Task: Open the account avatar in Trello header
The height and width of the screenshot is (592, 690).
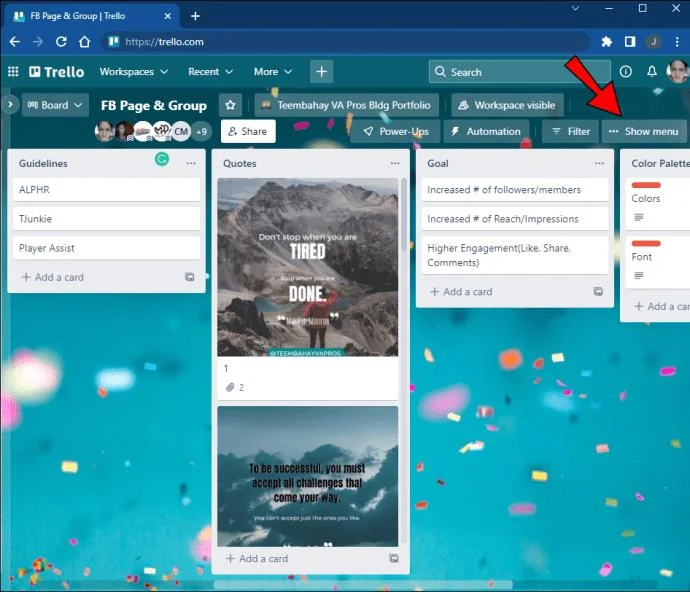Action: click(678, 71)
